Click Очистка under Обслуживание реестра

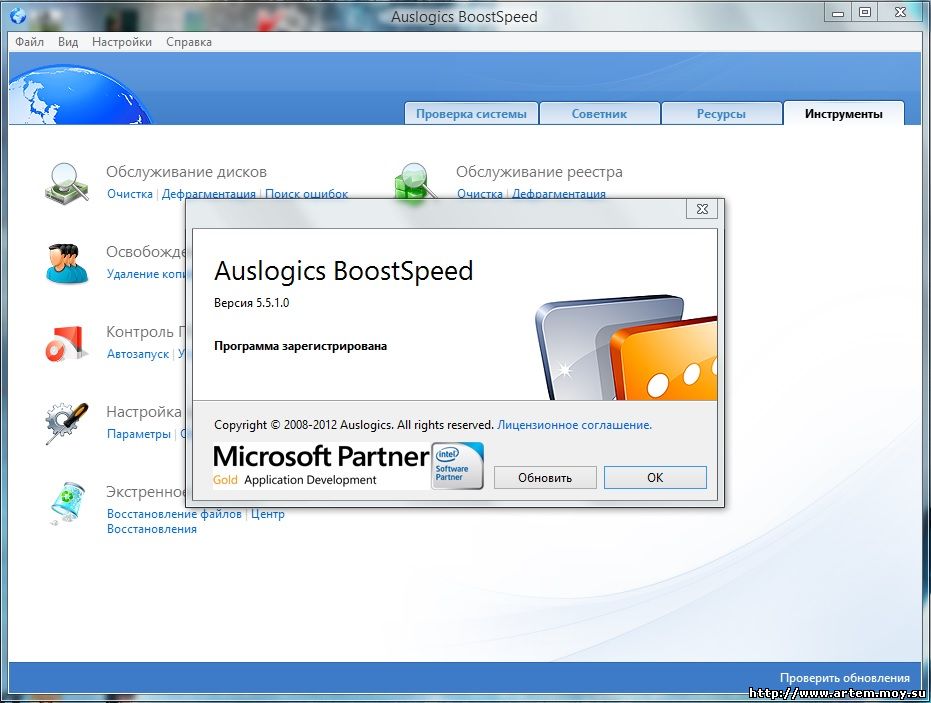(480, 194)
